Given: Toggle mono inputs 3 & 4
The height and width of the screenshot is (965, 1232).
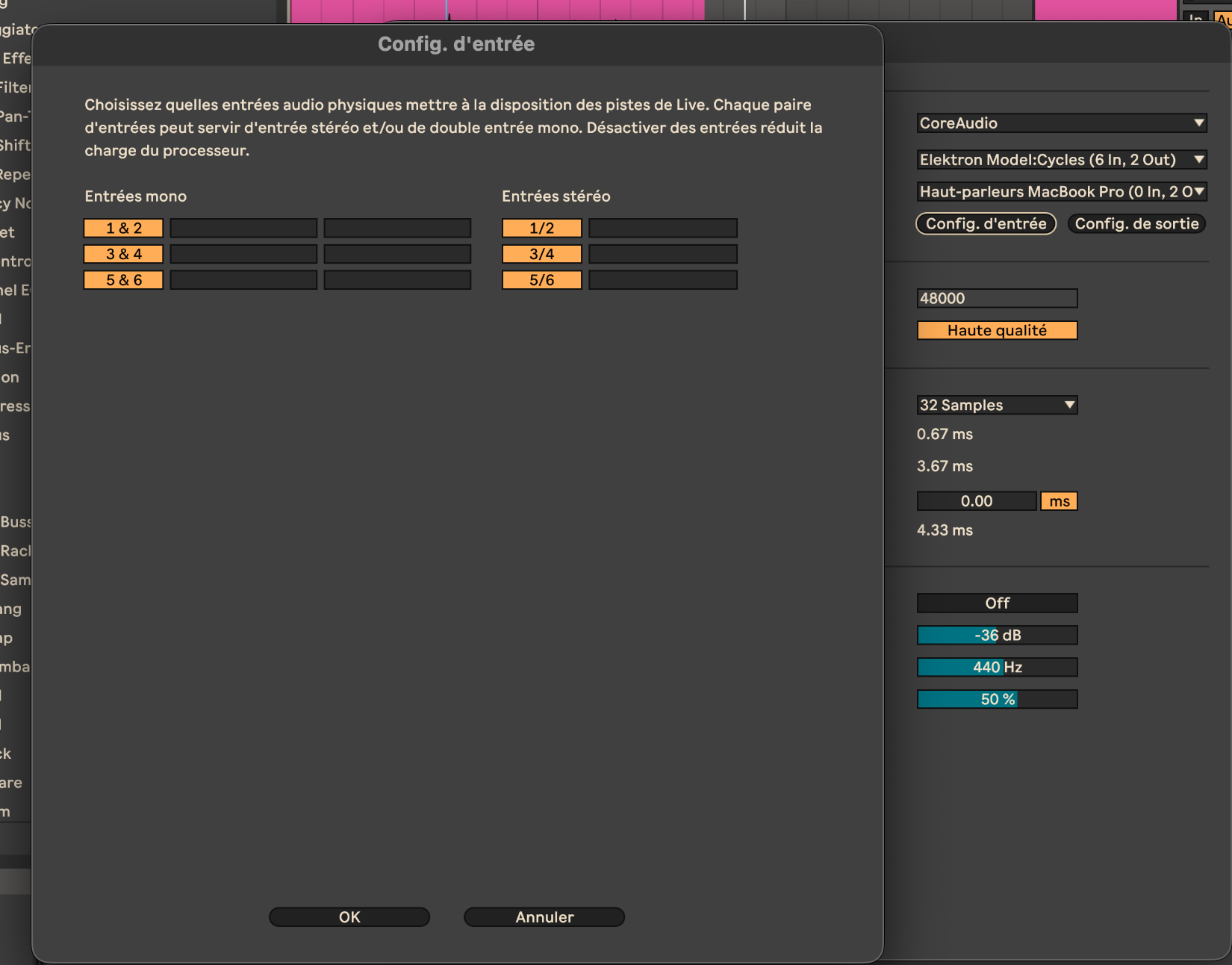Looking at the screenshot, I should tap(123, 254).
